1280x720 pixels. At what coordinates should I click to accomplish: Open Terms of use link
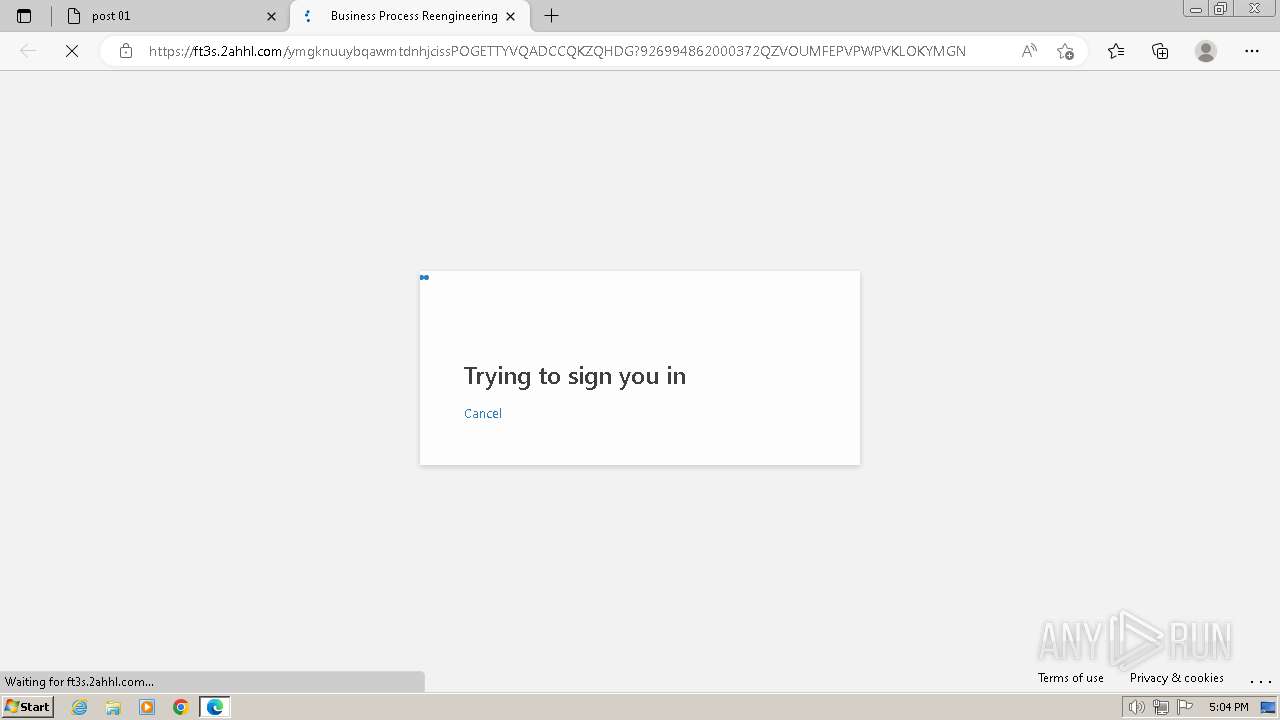coord(1071,678)
